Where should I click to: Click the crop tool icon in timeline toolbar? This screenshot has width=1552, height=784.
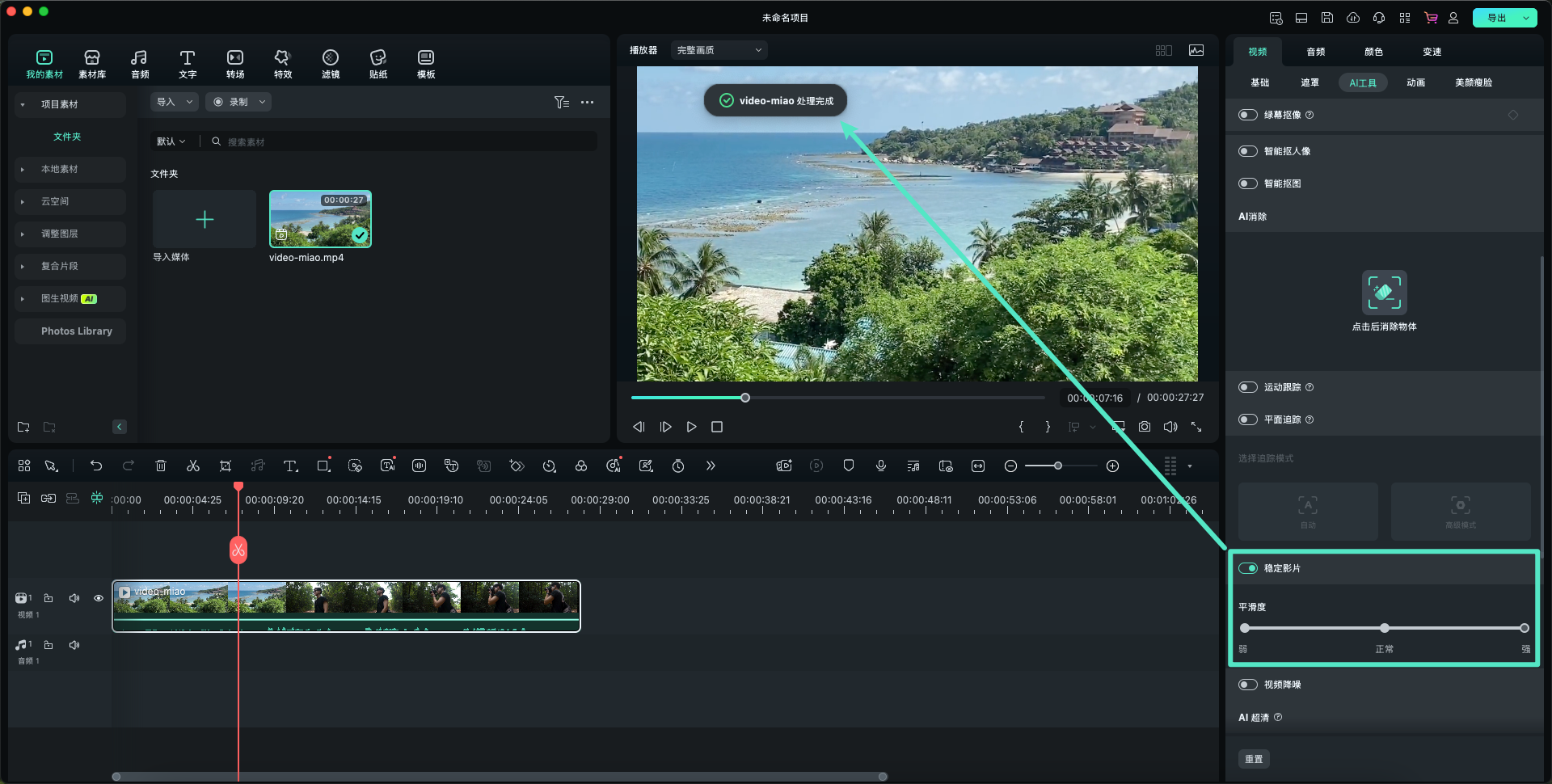[x=226, y=466]
